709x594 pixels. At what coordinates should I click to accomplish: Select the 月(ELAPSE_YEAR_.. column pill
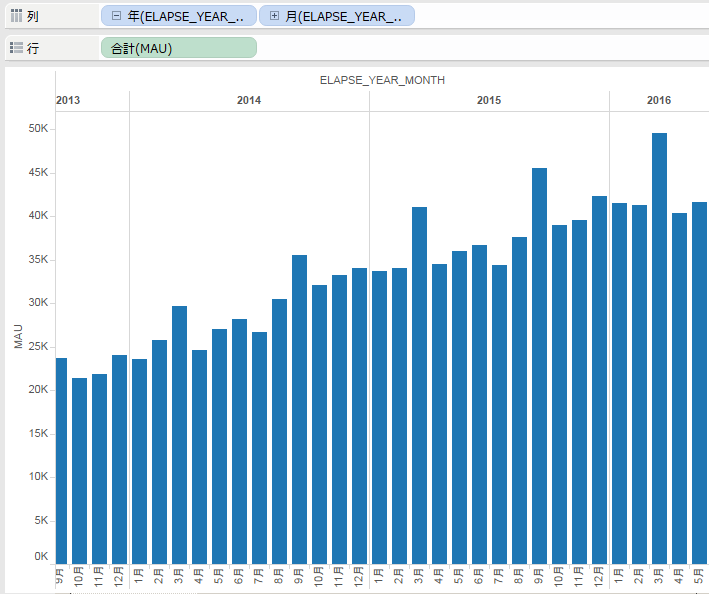coord(337,16)
